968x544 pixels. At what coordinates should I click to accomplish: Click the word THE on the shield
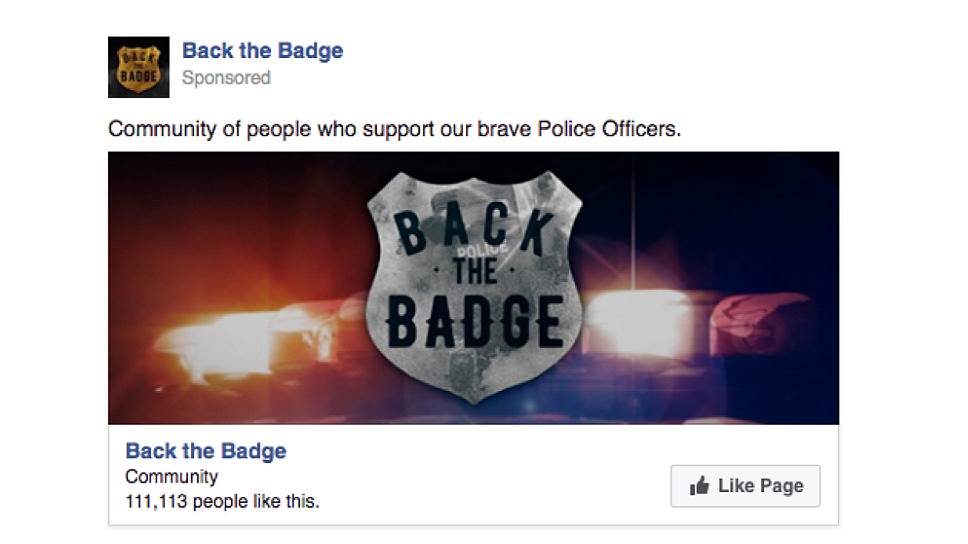click(475, 273)
